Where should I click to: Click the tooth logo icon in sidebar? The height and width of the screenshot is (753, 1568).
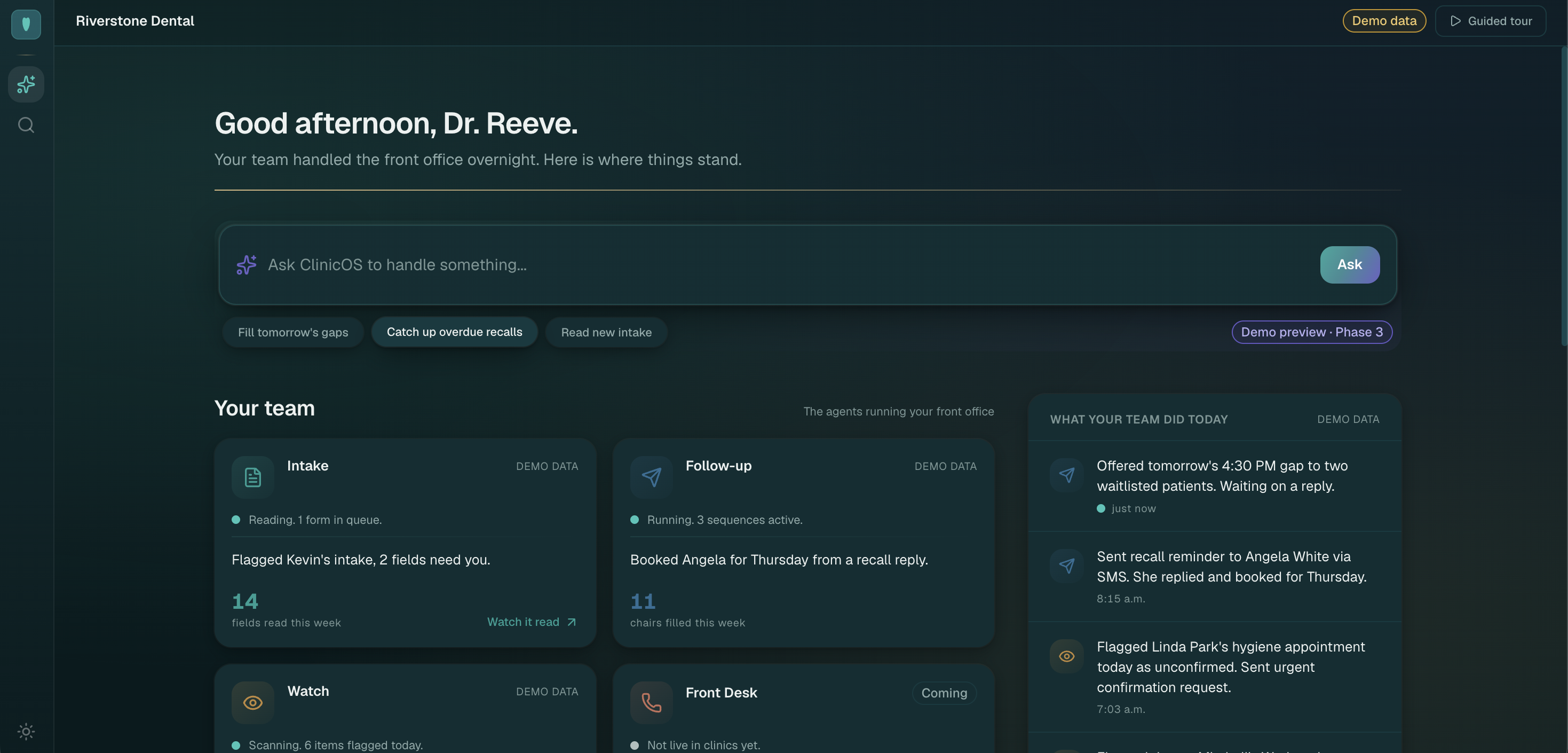[26, 25]
